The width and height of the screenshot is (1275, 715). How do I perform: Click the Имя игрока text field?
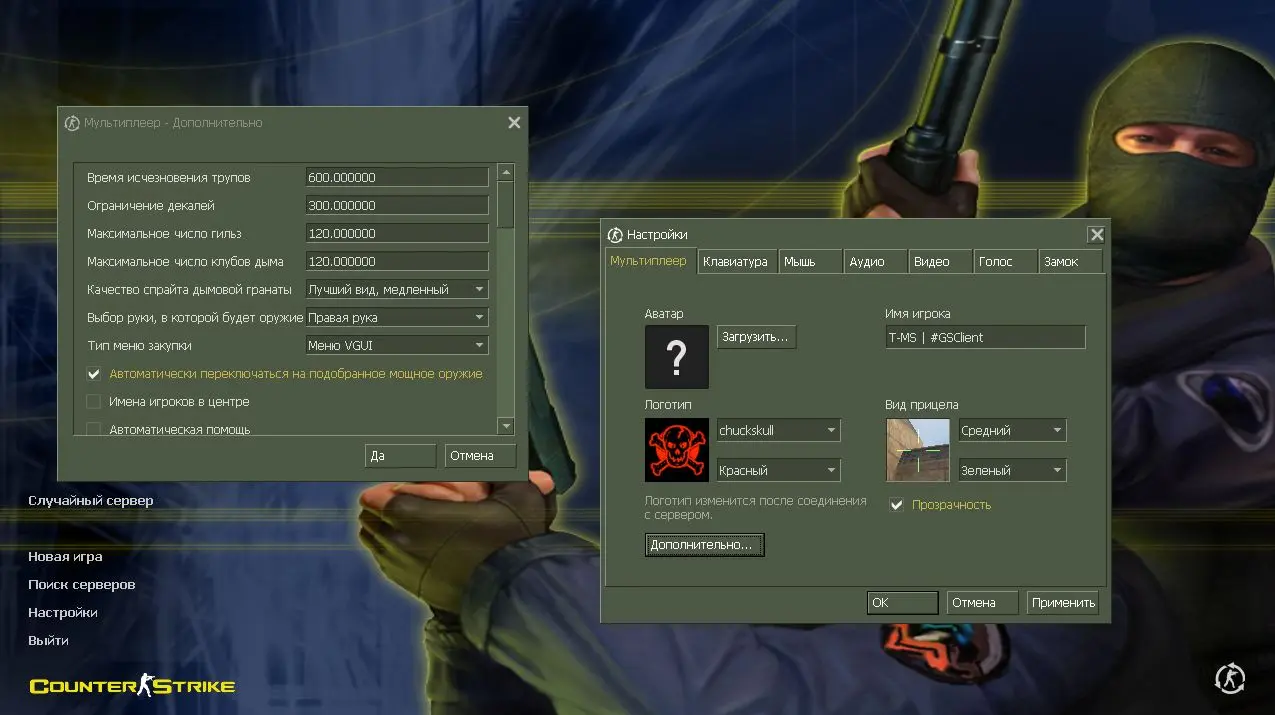[984, 338]
